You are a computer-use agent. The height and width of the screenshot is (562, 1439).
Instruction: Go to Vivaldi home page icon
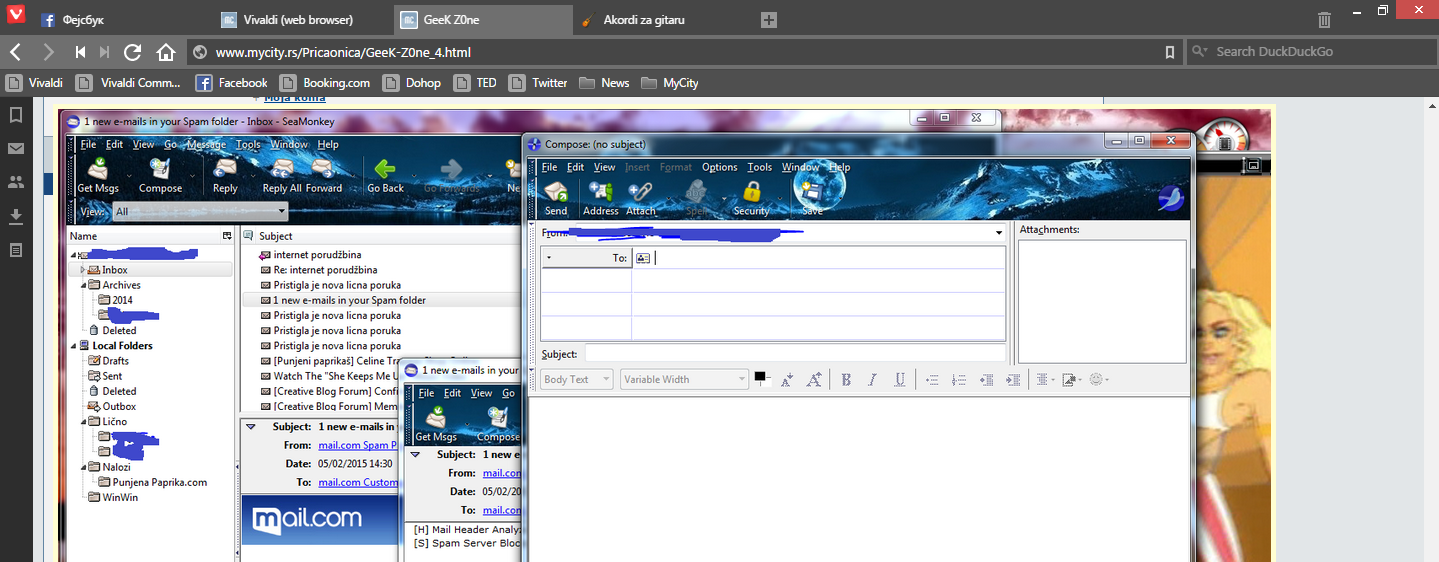(x=166, y=52)
